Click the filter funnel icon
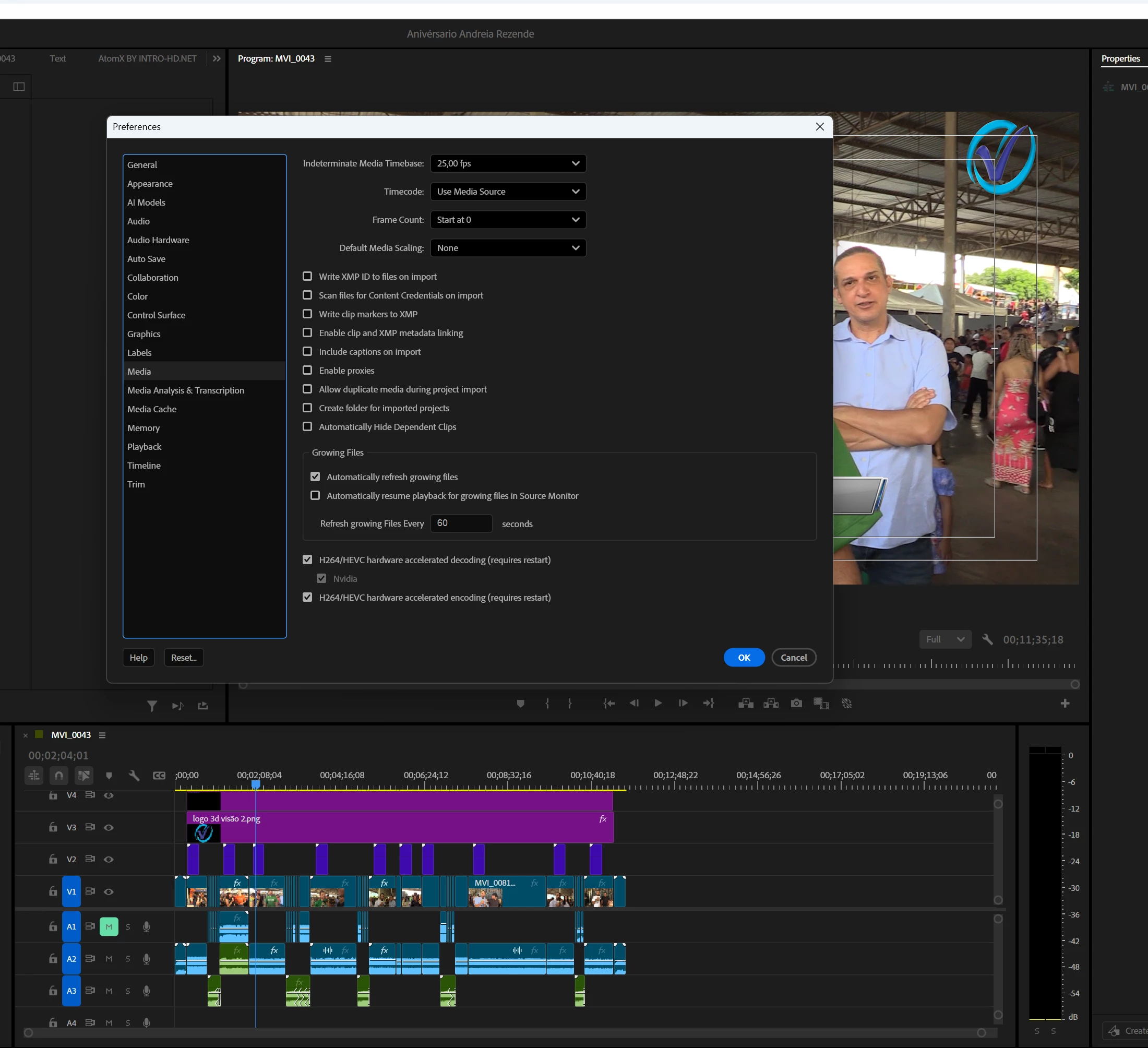This screenshot has height=1048, width=1148. tap(152, 706)
